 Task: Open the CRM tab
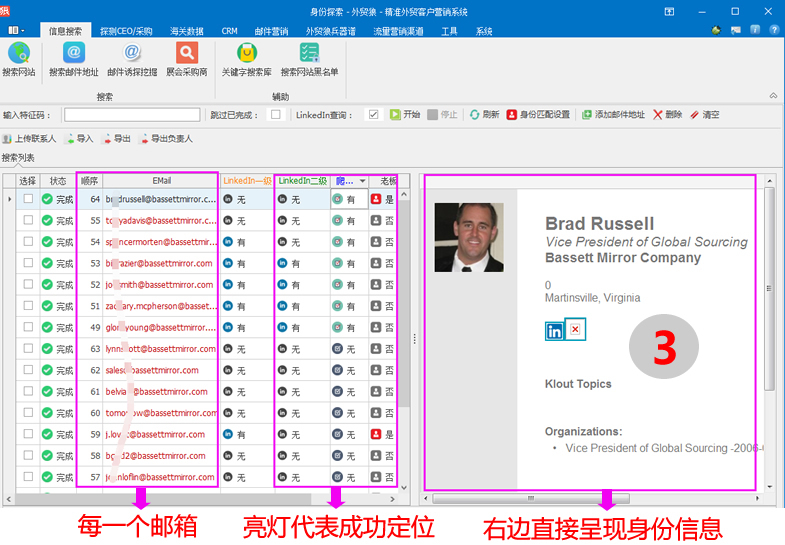[x=229, y=31]
